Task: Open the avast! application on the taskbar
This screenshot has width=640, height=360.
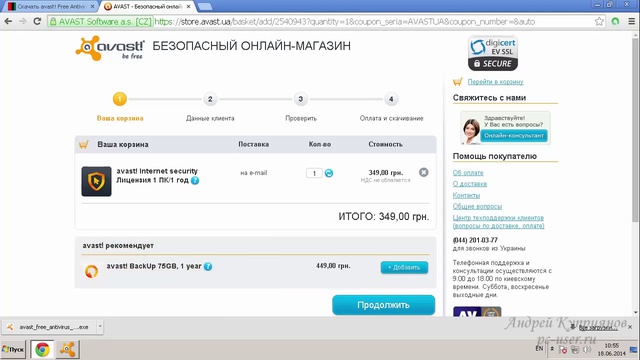Action: pos(67,349)
